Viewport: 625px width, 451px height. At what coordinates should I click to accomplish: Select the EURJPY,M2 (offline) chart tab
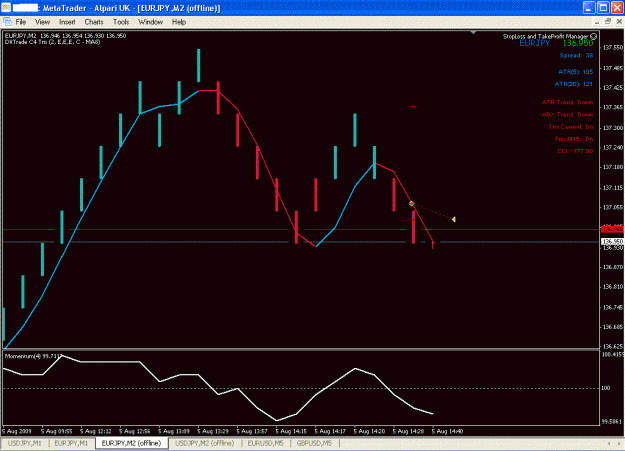coord(132,443)
